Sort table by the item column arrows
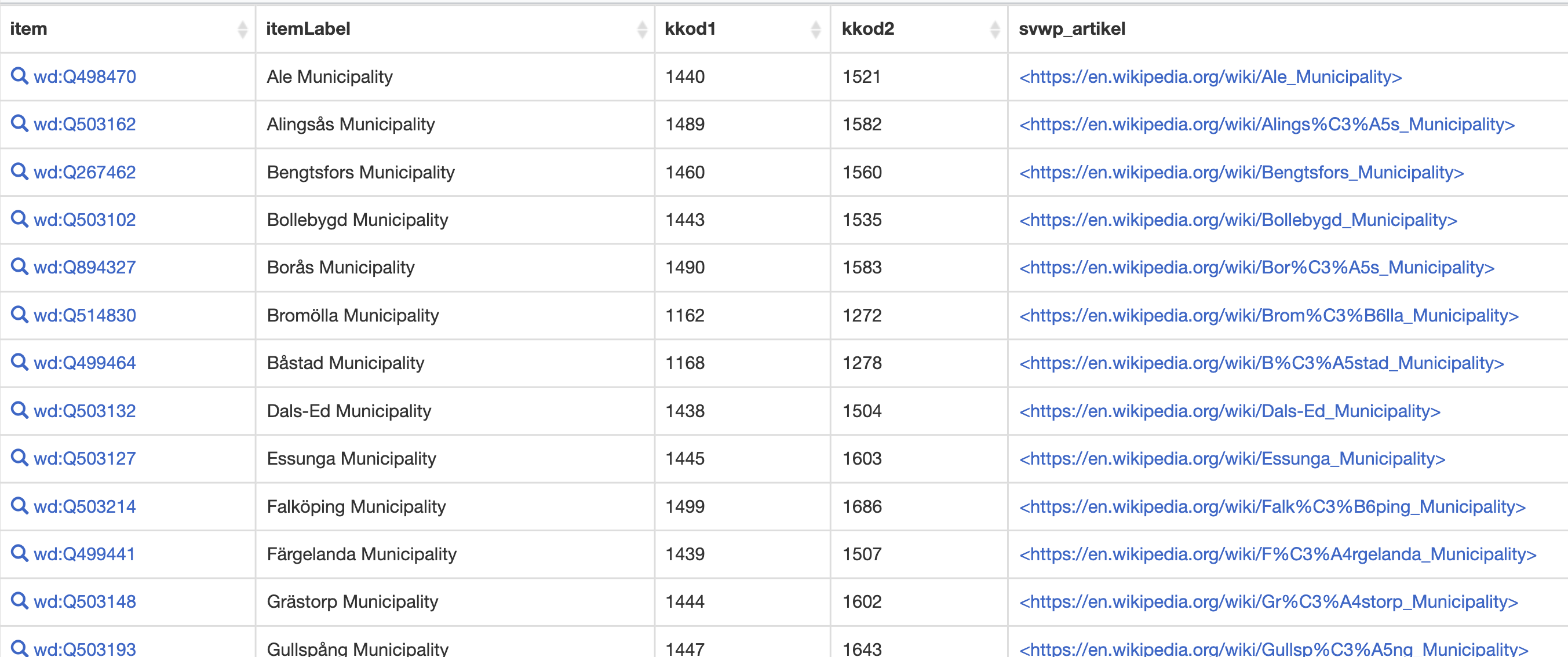1568x657 pixels. pyautogui.click(x=242, y=29)
